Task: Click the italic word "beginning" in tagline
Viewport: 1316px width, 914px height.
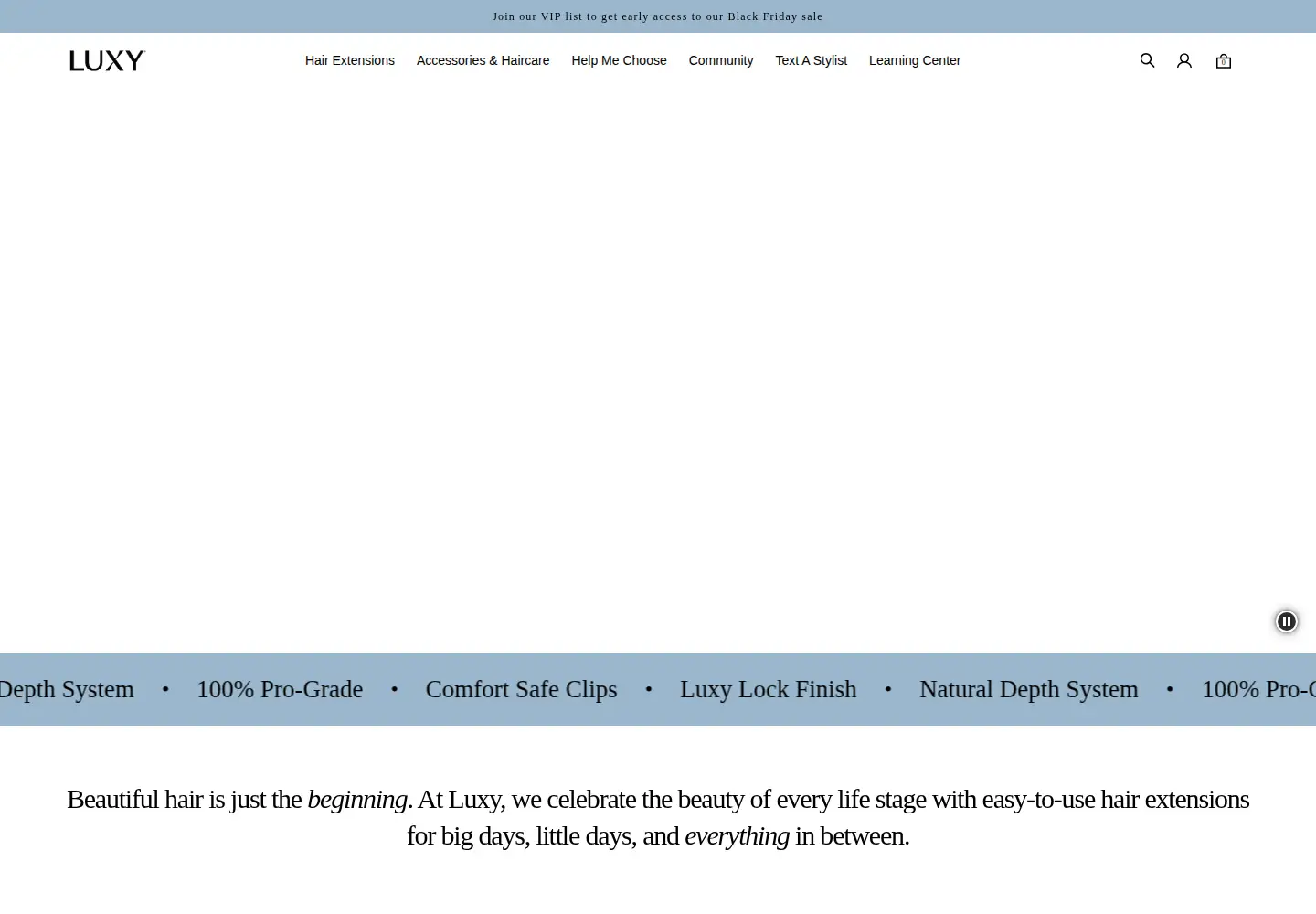Action: [x=357, y=800]
